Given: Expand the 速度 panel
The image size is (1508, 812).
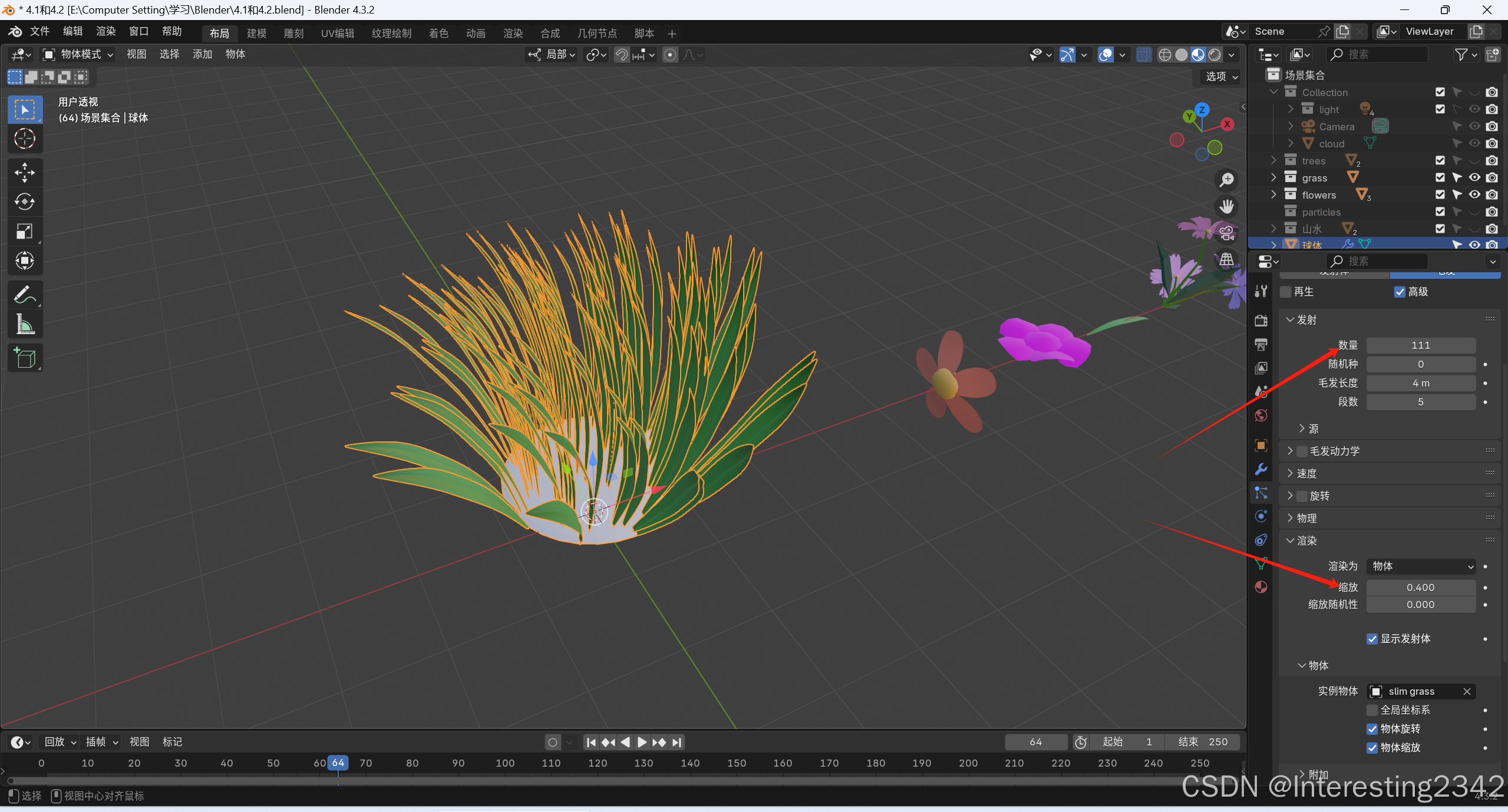Looking at the screenshot, I should click(1306, 473).
